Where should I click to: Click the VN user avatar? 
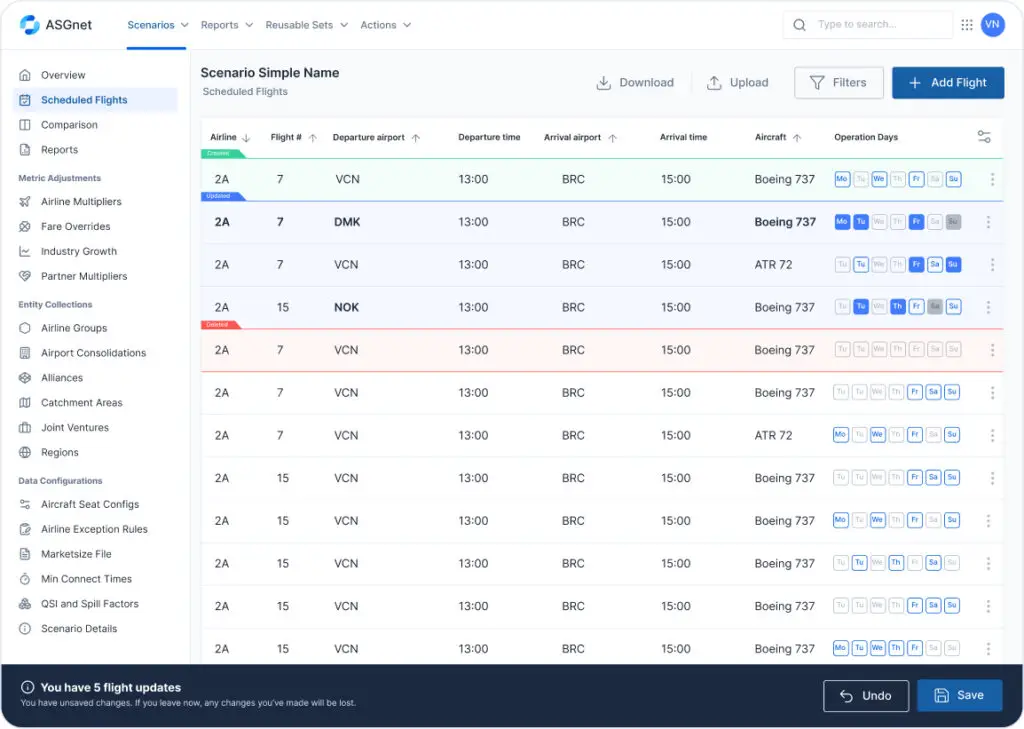coord(992,25)
